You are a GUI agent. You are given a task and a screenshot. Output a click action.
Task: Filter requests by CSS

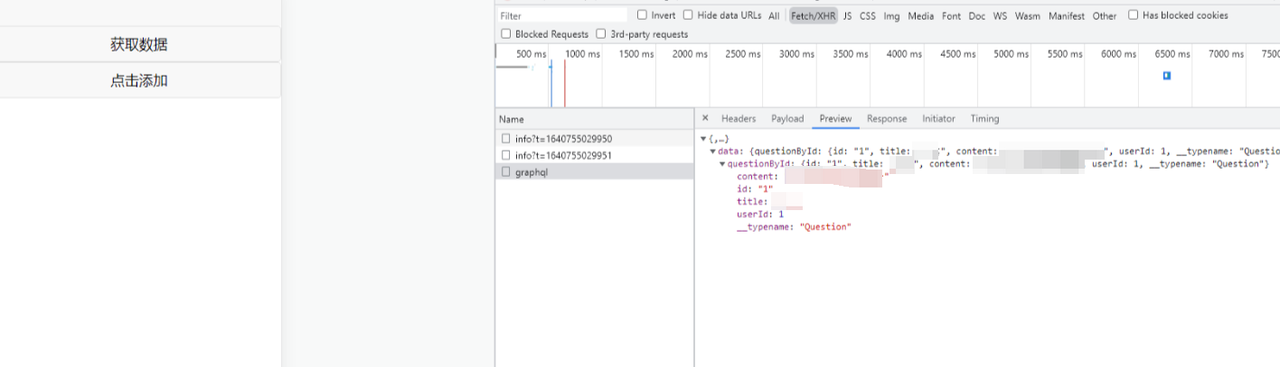click(867, 16)
